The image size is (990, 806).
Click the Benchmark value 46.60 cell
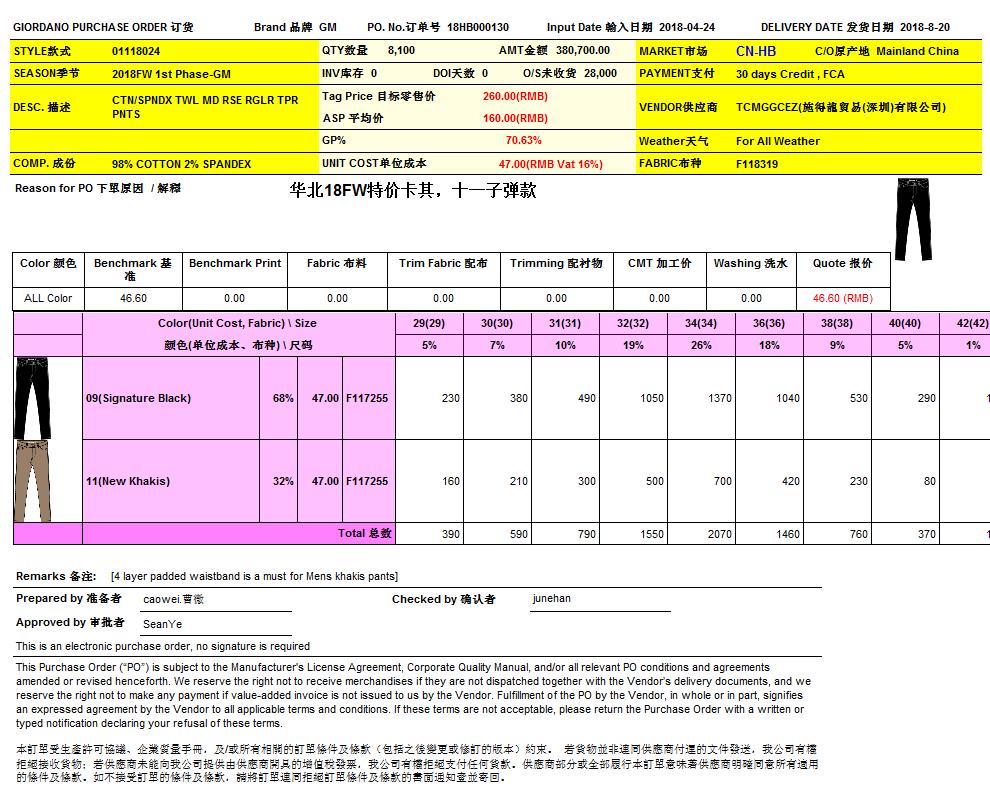[133, 298]
